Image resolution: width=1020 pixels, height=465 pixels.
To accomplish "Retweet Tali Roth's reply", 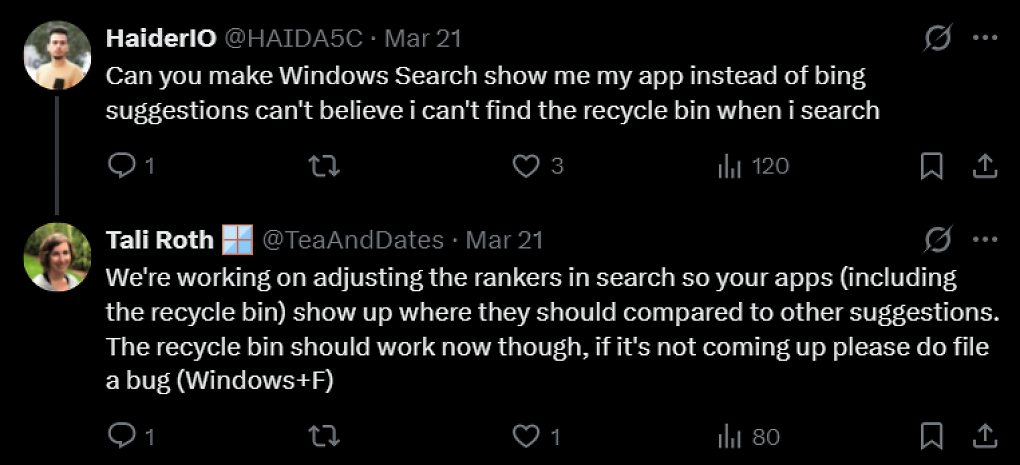I will (323, 436).
